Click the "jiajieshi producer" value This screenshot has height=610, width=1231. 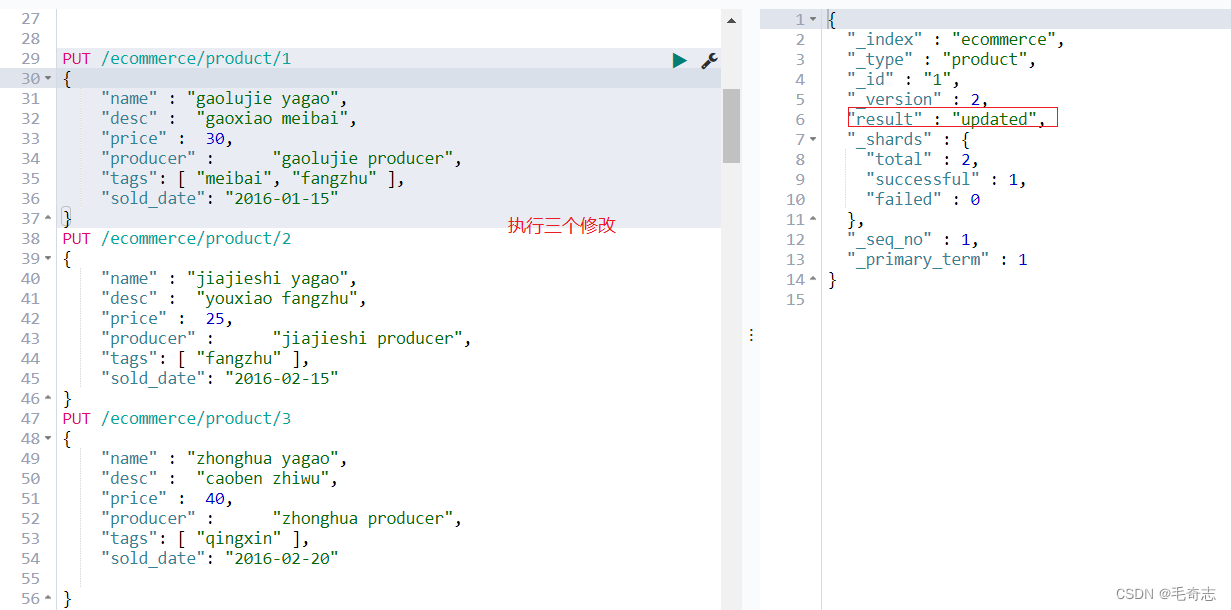(370, 339)
